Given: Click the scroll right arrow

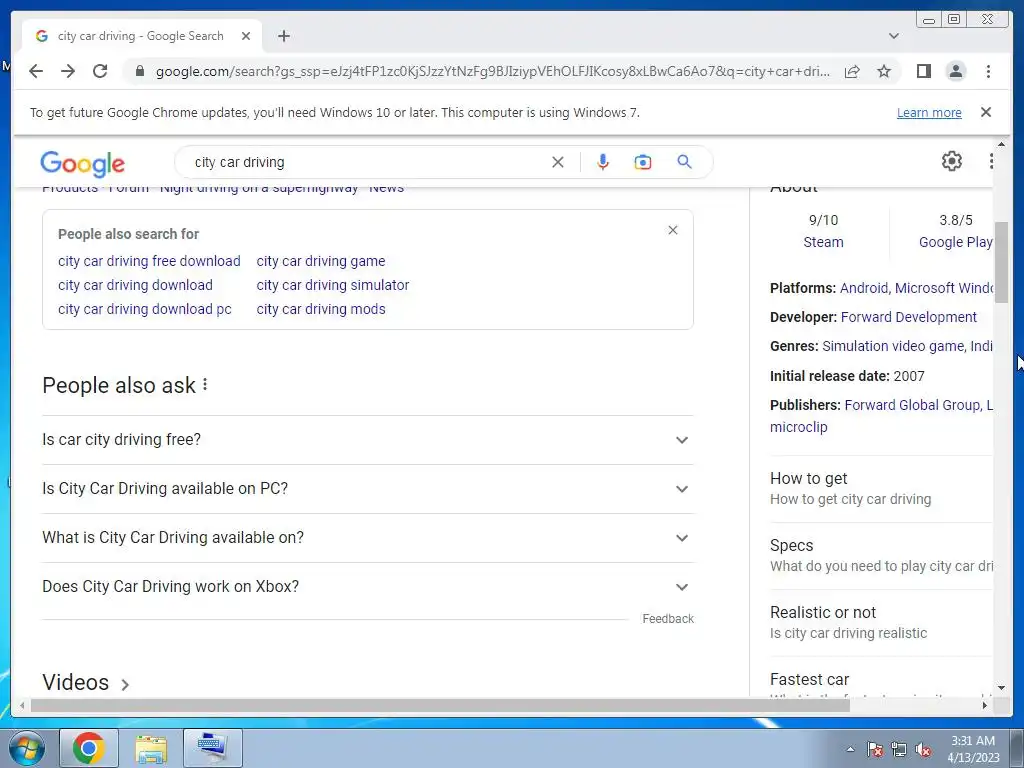Looking at the screenshot, I should pos(985,705).
